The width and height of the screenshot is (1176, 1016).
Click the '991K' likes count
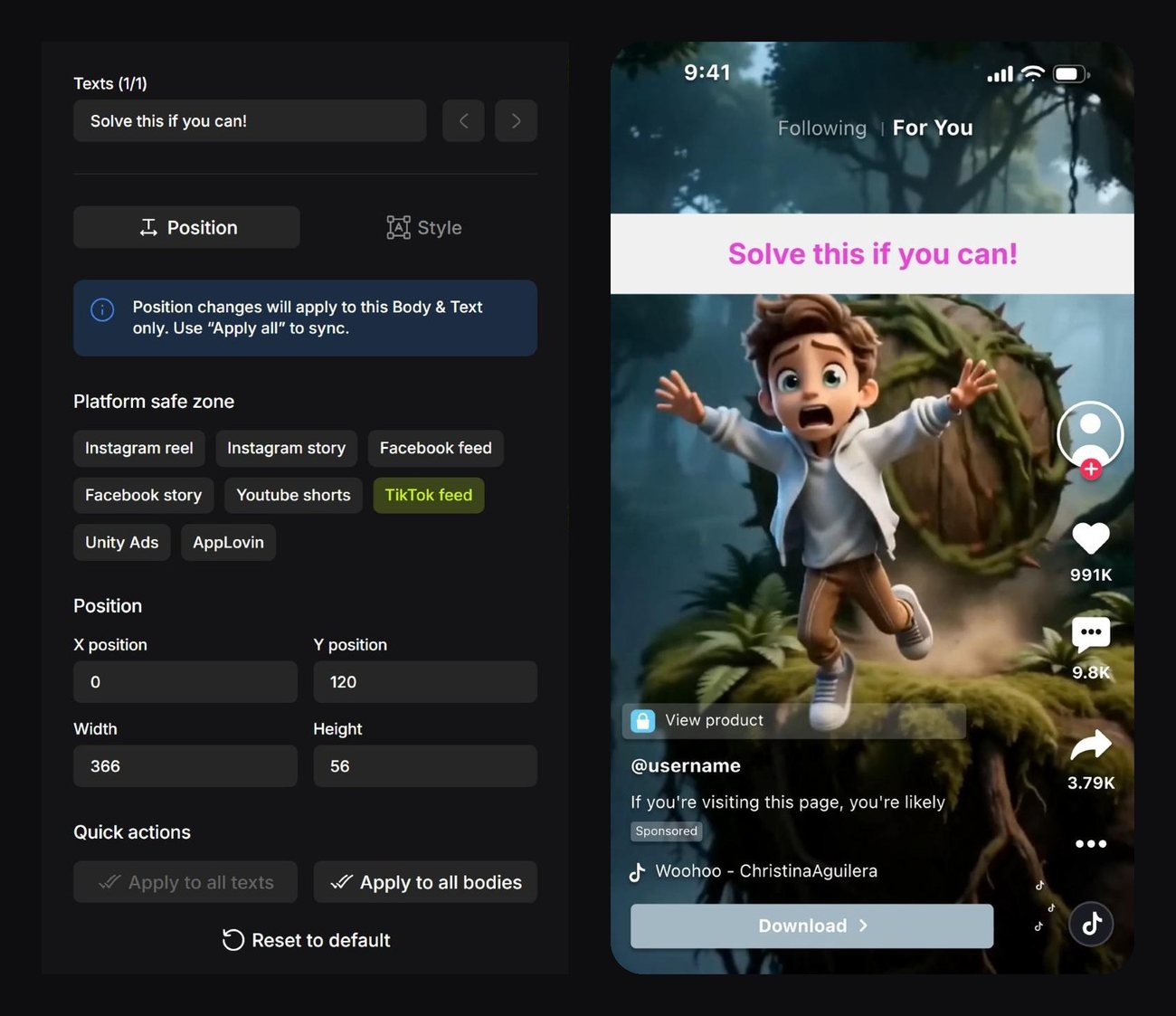1091,574
